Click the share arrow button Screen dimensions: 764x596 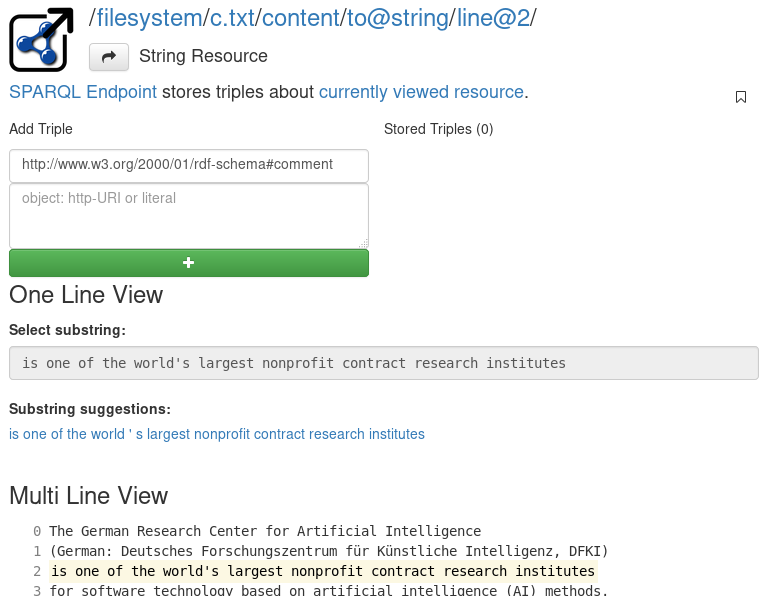tap(109, 57)
